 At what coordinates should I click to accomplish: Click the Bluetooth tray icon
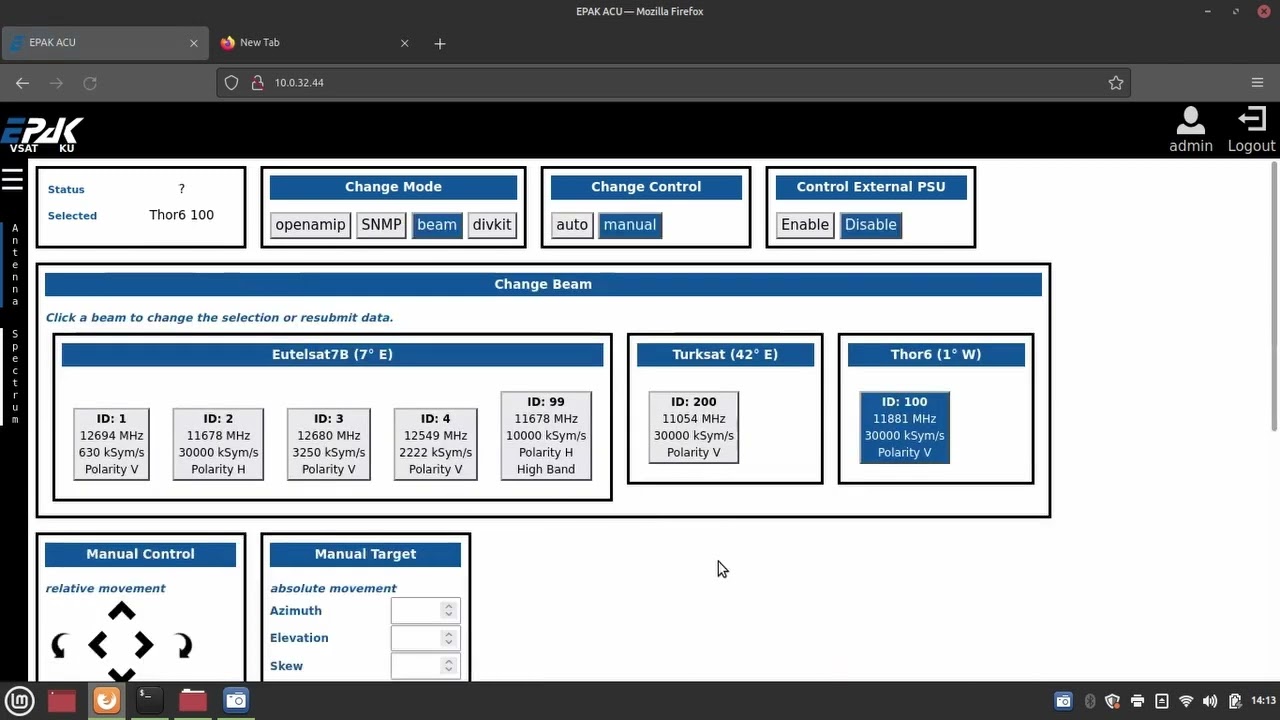(1090, 701)
